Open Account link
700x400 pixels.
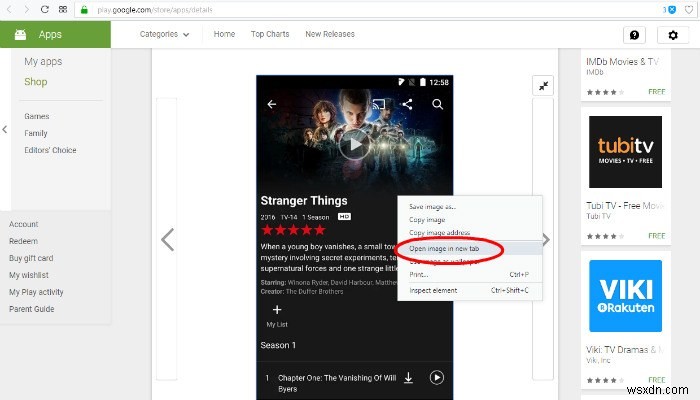(x=24, y=224)
